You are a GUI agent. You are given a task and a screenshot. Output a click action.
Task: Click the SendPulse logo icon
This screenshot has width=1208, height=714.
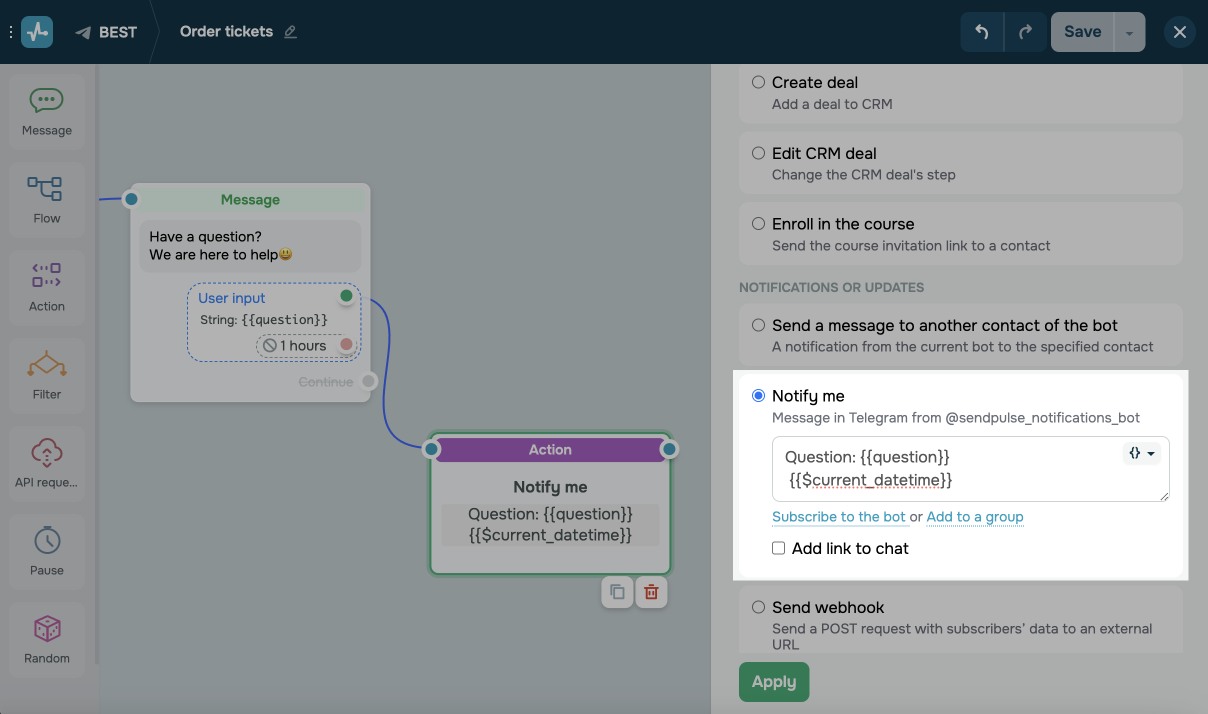coord(36,31)
